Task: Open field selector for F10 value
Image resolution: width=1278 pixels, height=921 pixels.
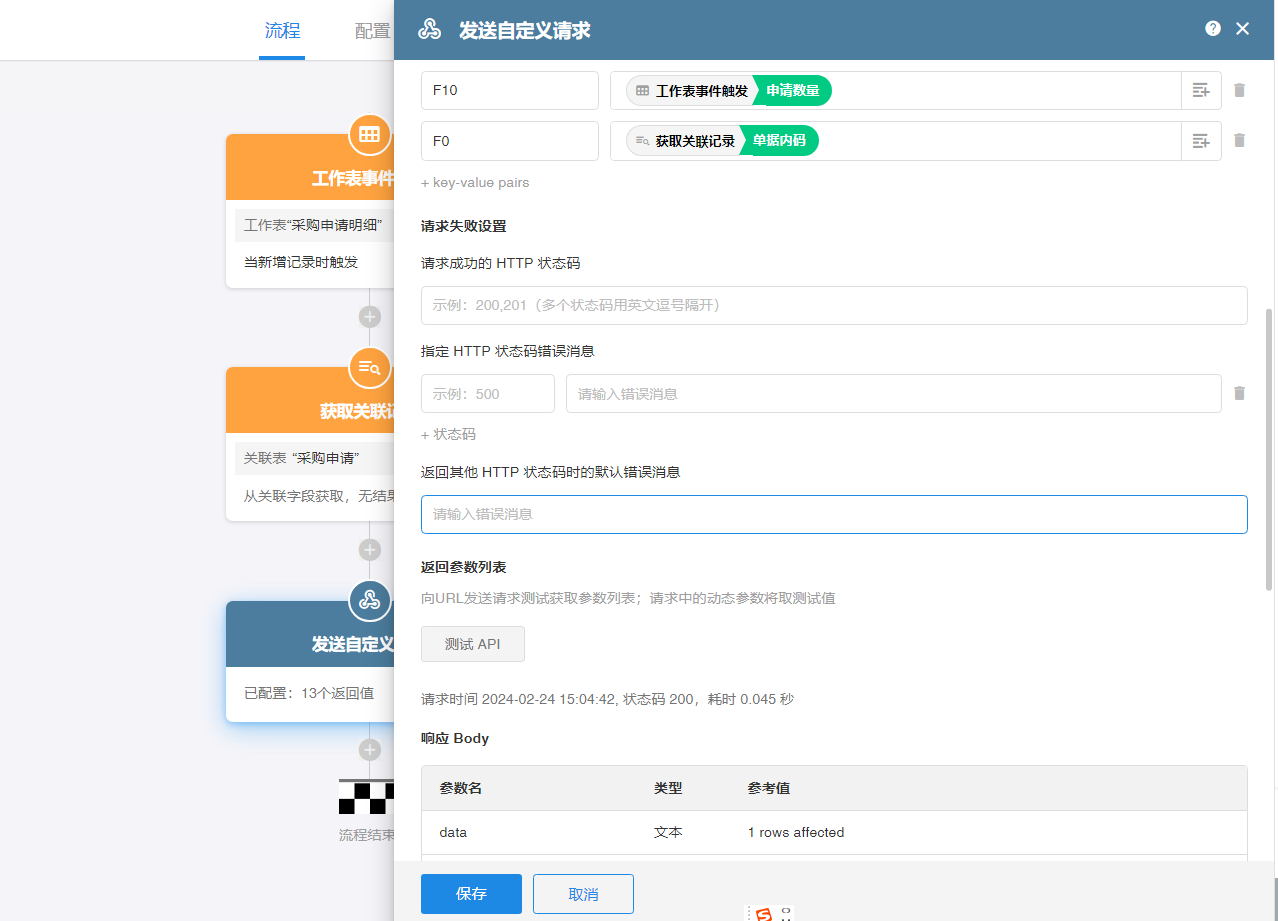Action: 1200,90
